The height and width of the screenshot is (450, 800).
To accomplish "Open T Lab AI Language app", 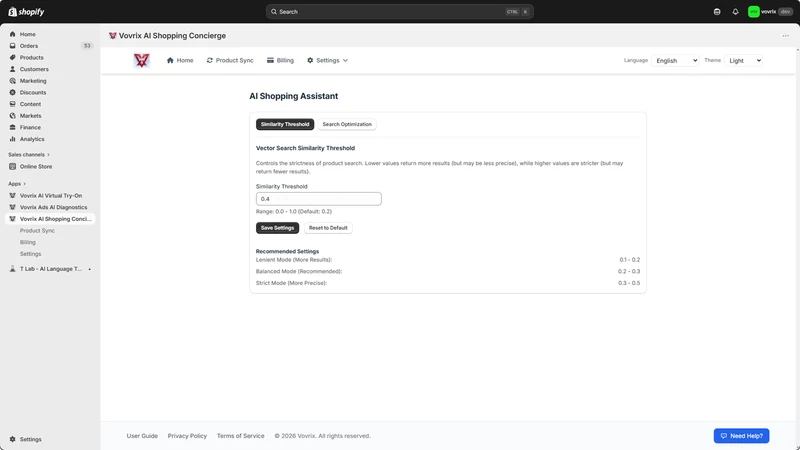I will [50, 269].
